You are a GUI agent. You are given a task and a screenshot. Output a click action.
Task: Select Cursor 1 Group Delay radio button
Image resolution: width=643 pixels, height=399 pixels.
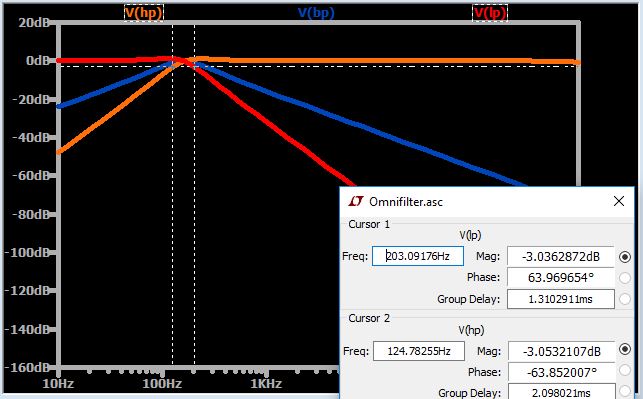tap(625, 299)
